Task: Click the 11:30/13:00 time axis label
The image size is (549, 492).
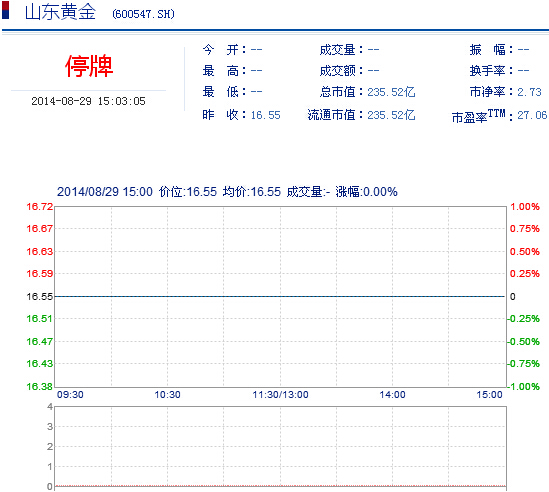Action: pos(280,395)
